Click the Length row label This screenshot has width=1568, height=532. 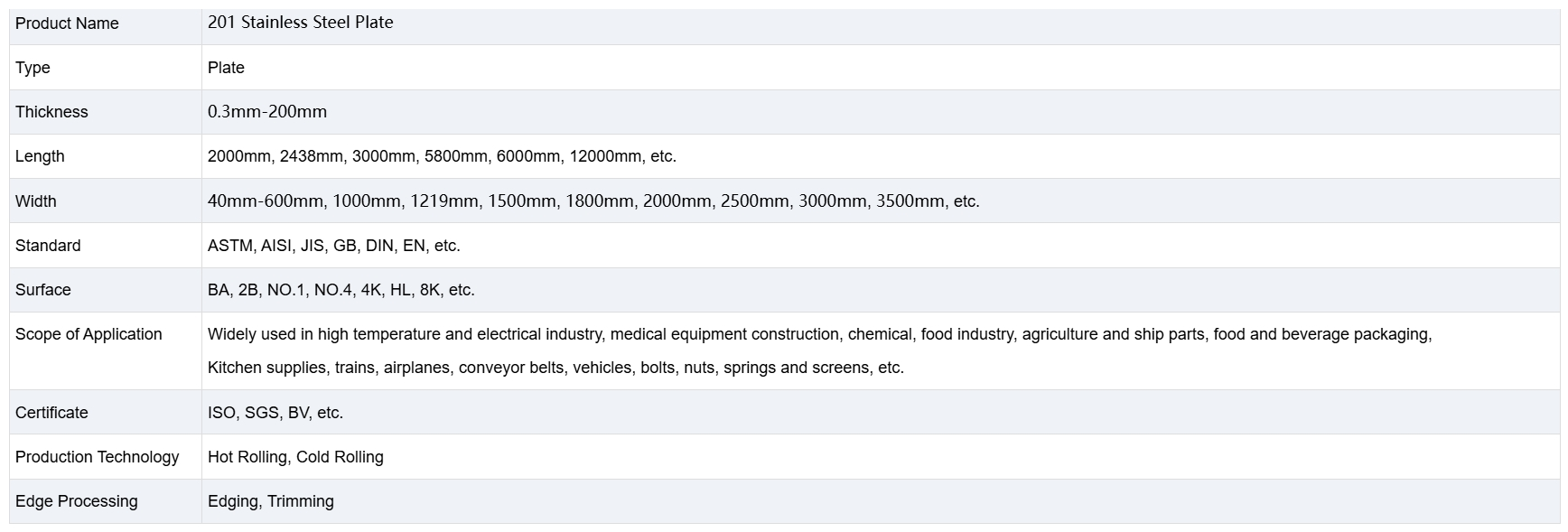pyautogui.click(x=40, y=156)
